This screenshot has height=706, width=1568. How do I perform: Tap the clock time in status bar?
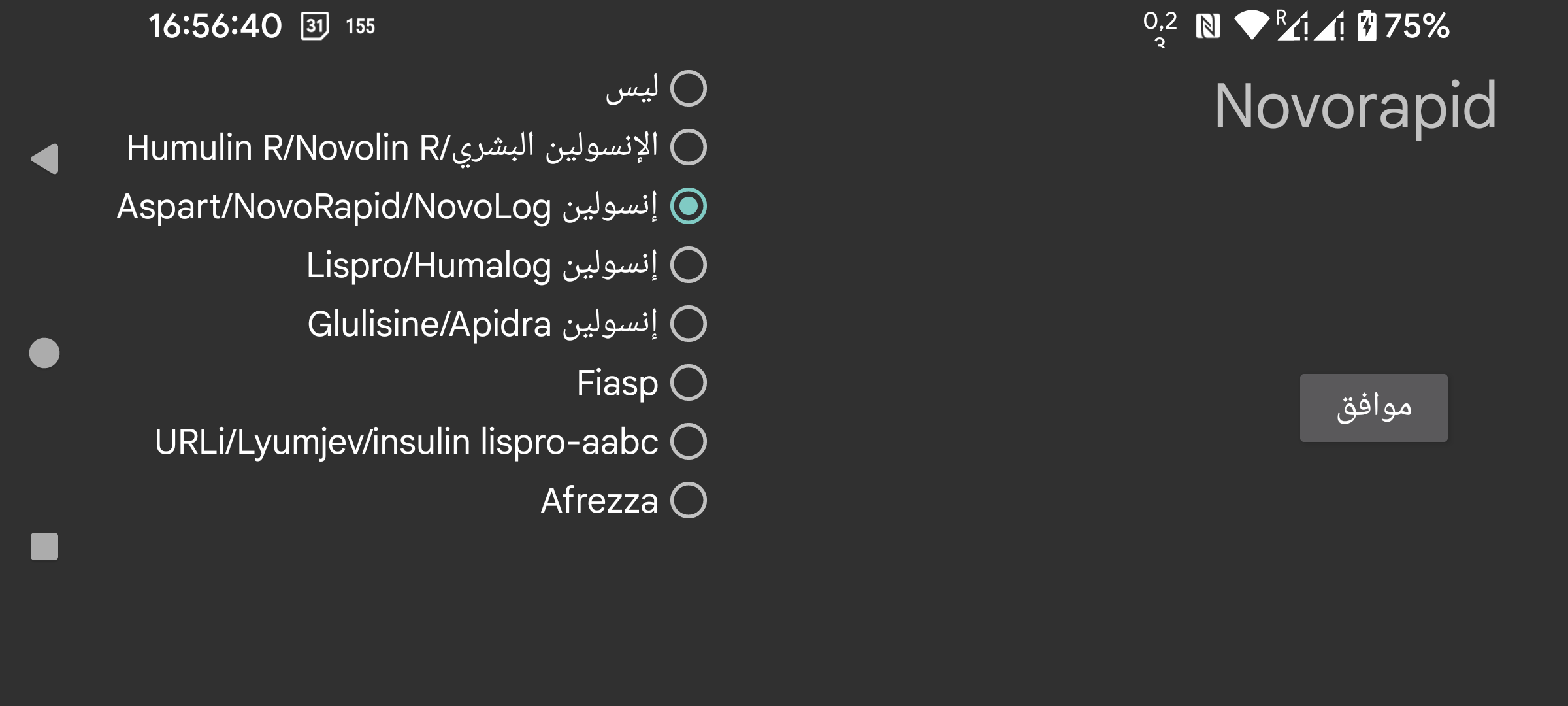pos(215,26)
